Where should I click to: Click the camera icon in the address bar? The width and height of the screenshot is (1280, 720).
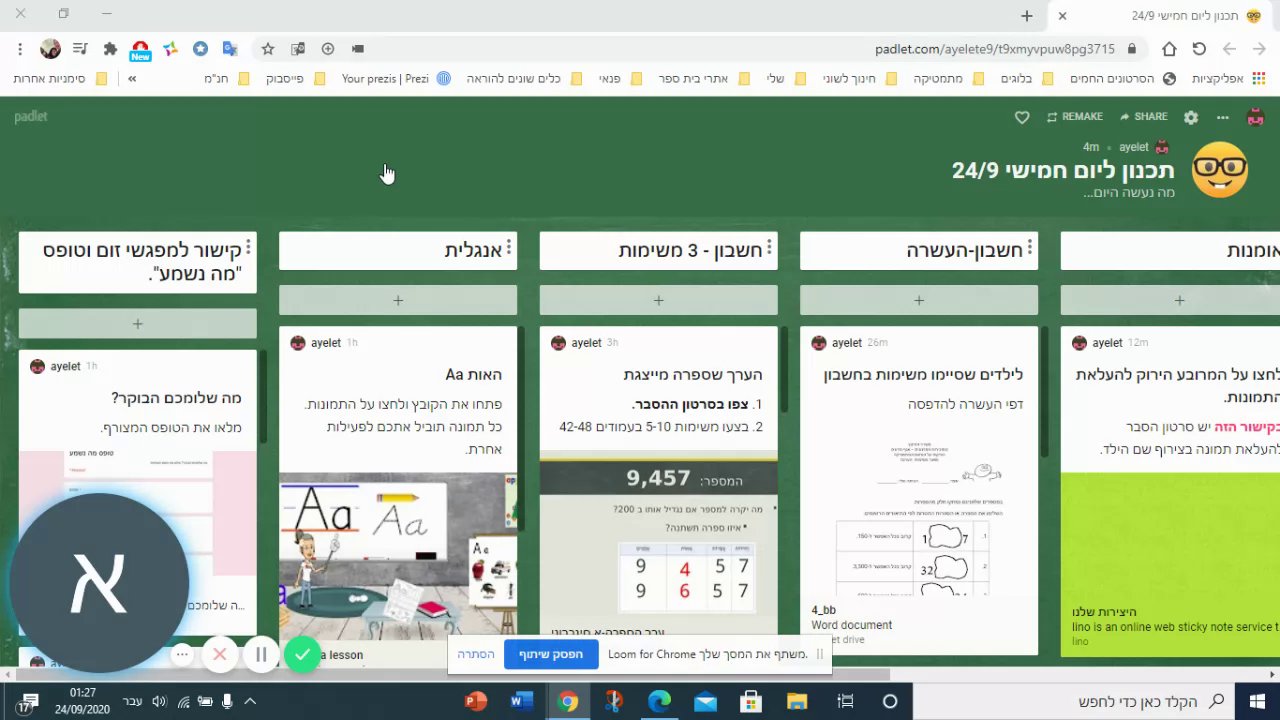[358, 48]
